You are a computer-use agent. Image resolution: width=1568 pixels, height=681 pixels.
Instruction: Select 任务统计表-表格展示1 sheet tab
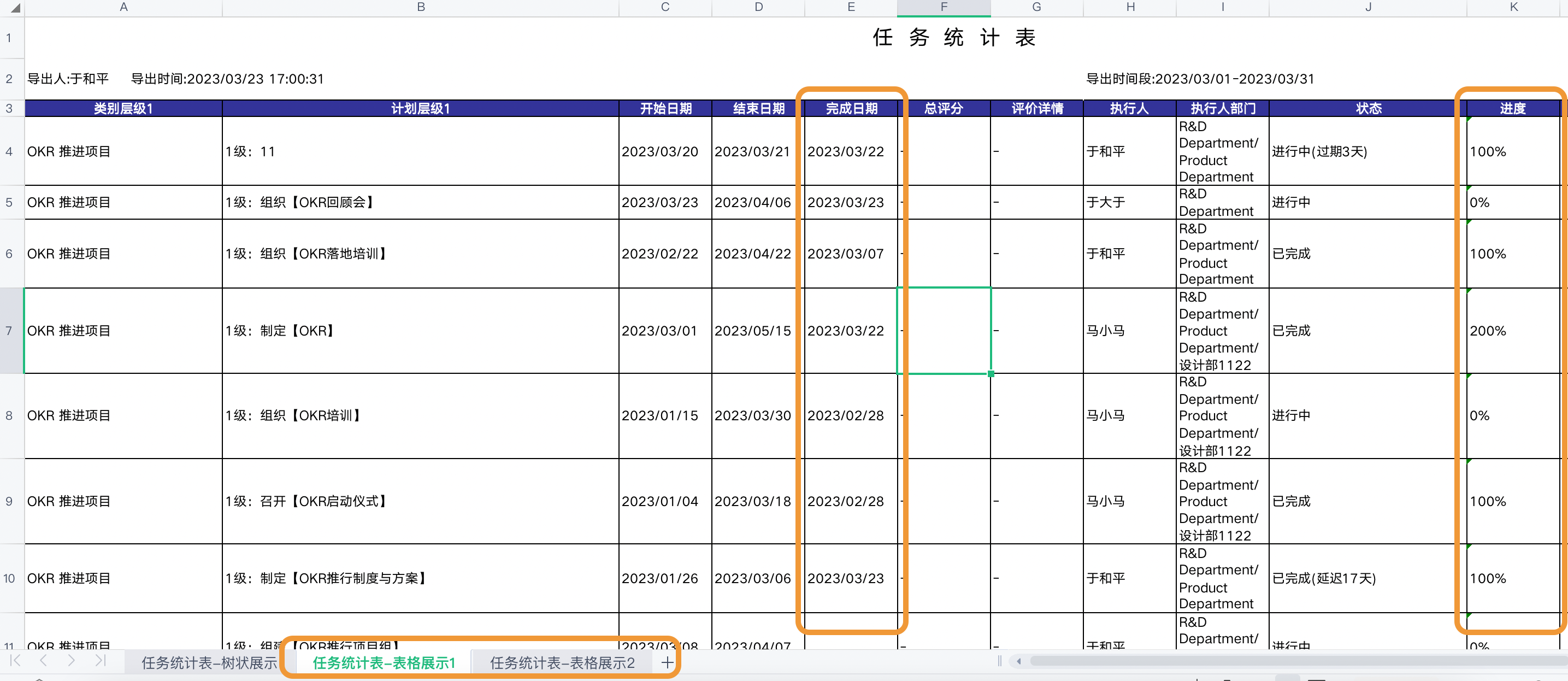[x=384, y=663]
